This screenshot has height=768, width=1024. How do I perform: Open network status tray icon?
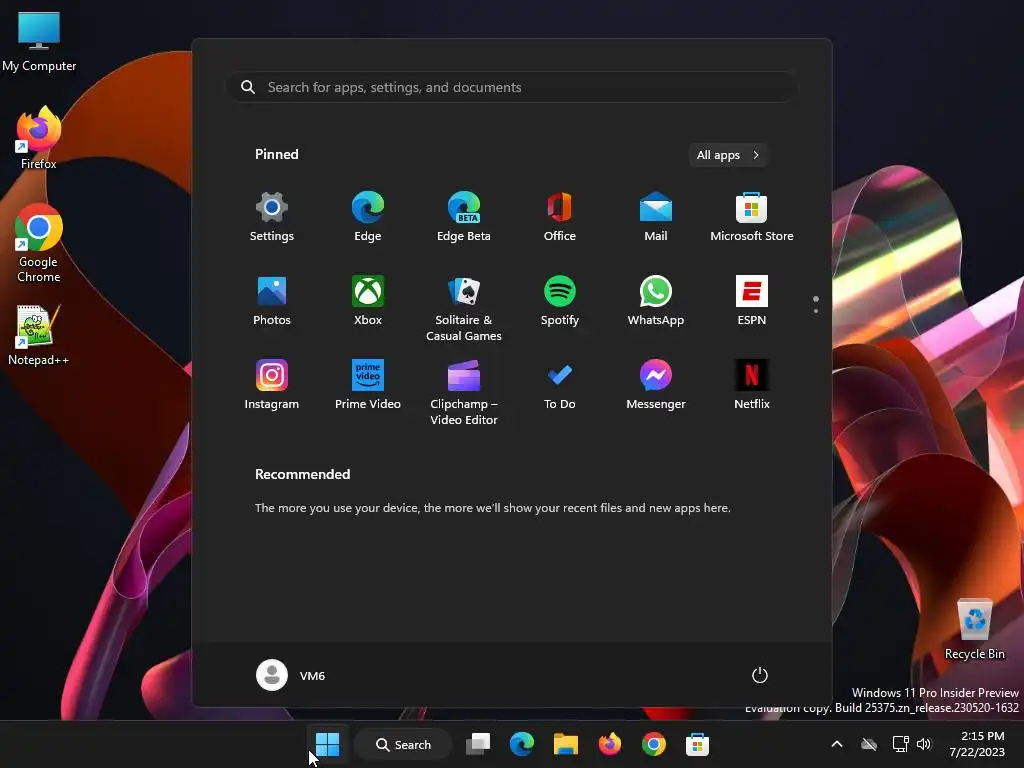(901, 744)
